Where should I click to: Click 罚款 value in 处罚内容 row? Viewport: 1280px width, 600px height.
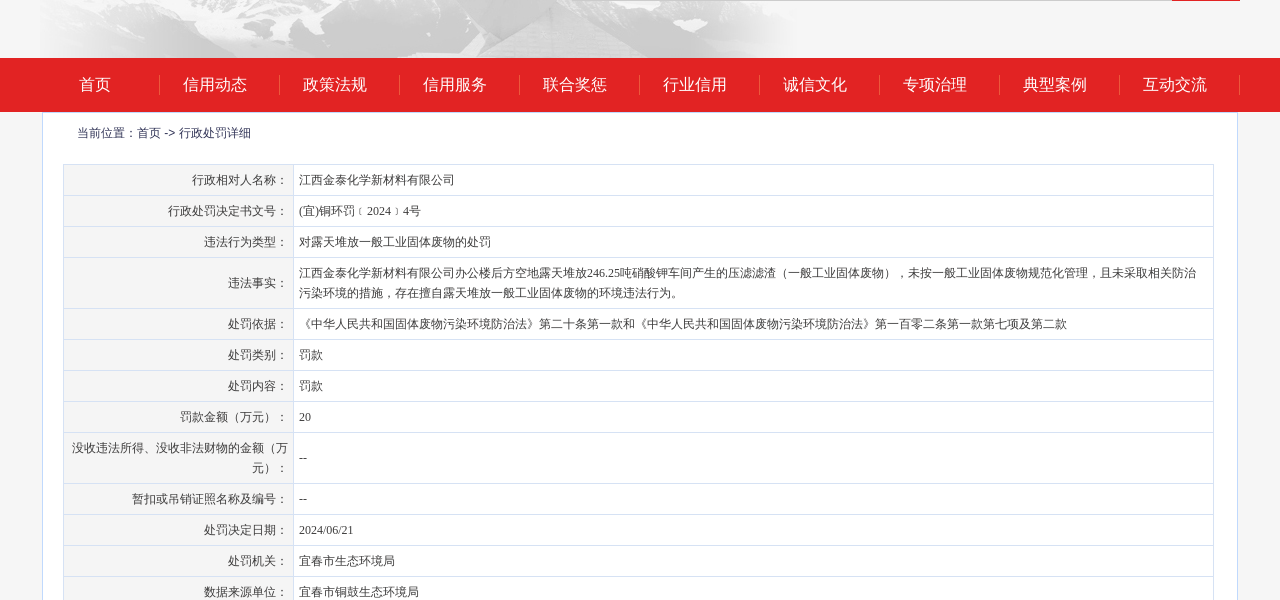point(311,386)
